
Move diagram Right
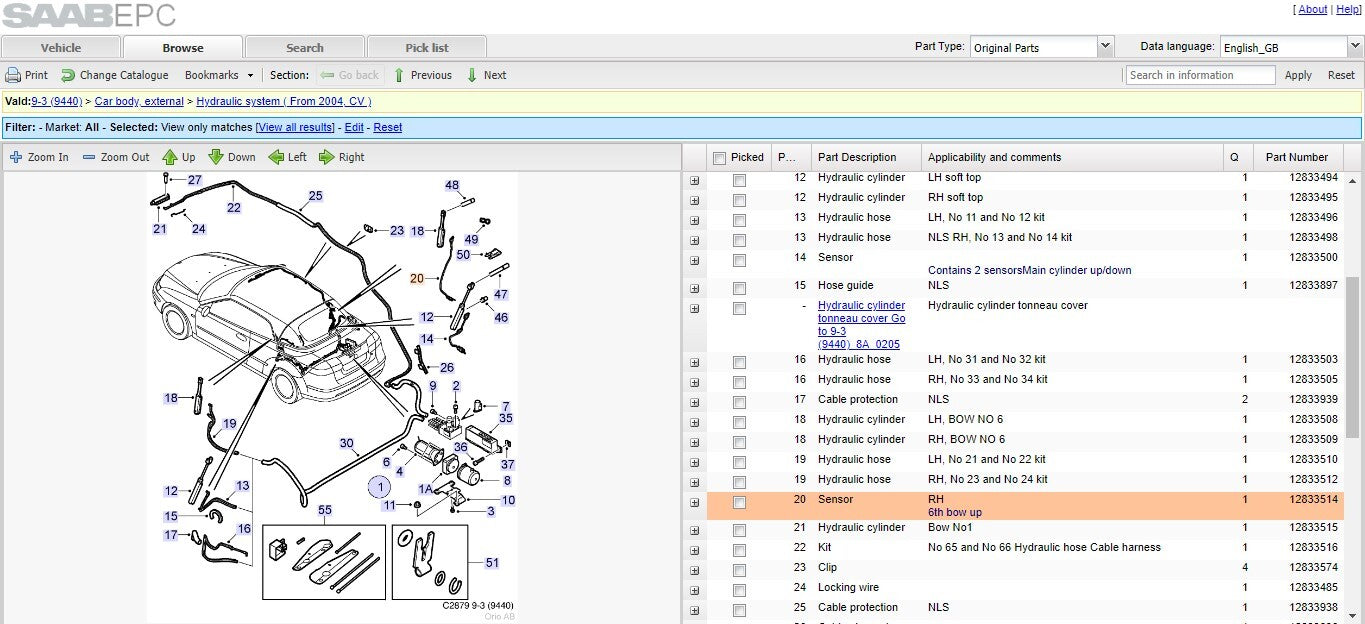click(342, 157)
